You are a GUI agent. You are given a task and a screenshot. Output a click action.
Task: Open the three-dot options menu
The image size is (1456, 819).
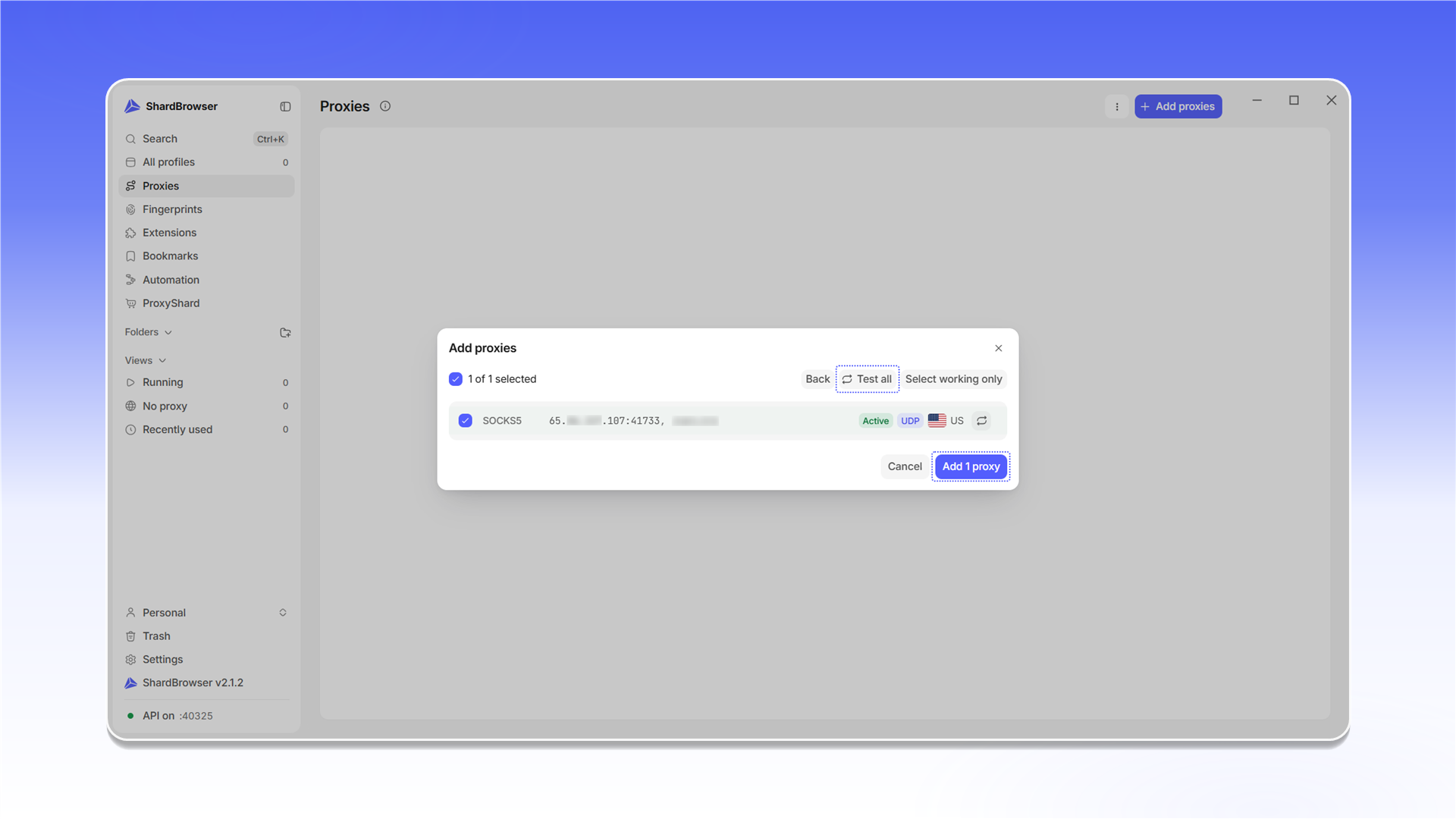point(1116,107)
